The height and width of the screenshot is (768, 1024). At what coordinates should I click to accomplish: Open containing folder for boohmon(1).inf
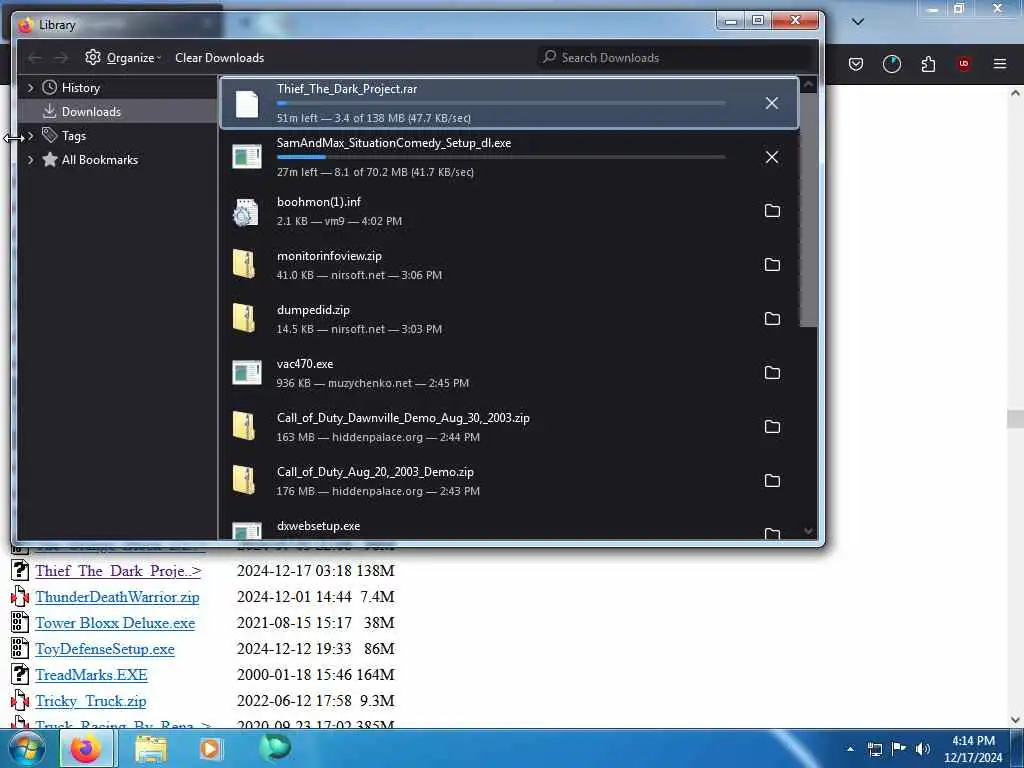tap(772, 210)
